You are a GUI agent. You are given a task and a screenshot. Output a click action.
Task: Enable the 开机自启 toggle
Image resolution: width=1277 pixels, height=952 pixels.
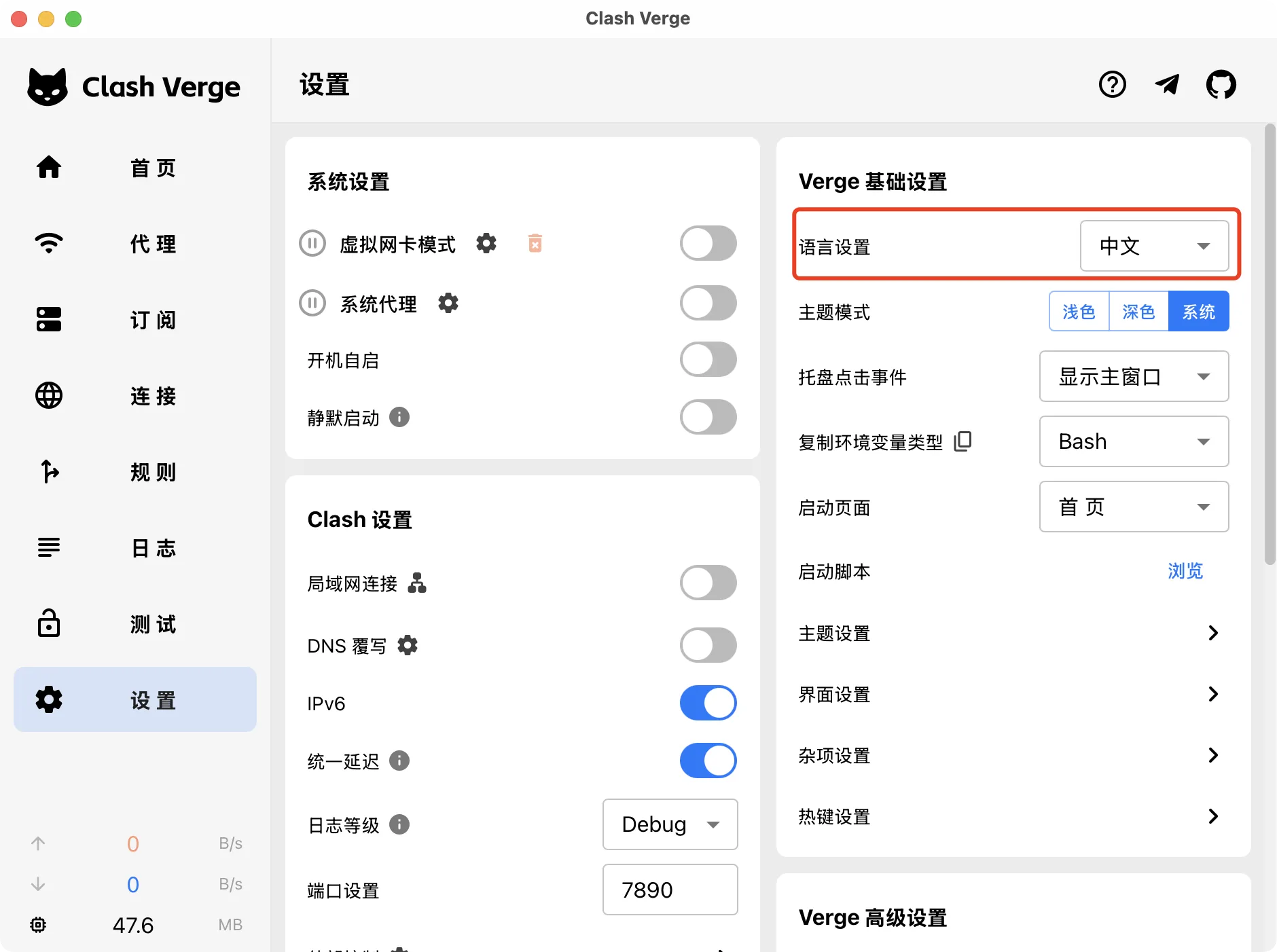(708, 360)
